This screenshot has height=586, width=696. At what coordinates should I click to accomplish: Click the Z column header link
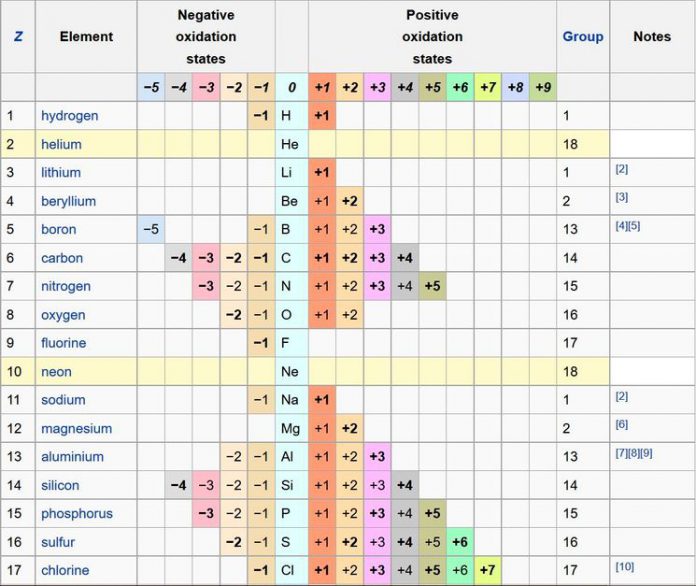point(18,36)
